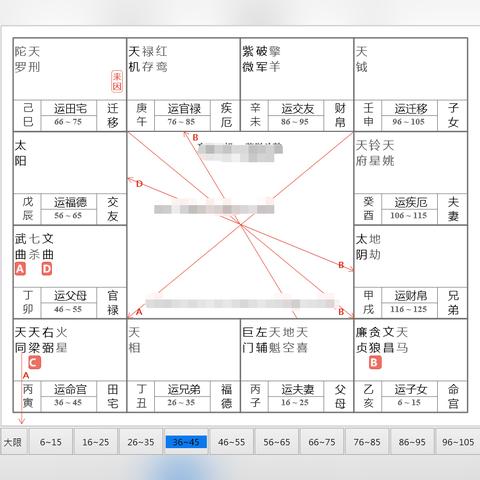This screenshot has height=480, width=480.
Task: Click the 运财帛 palace label
Action: 411,296
